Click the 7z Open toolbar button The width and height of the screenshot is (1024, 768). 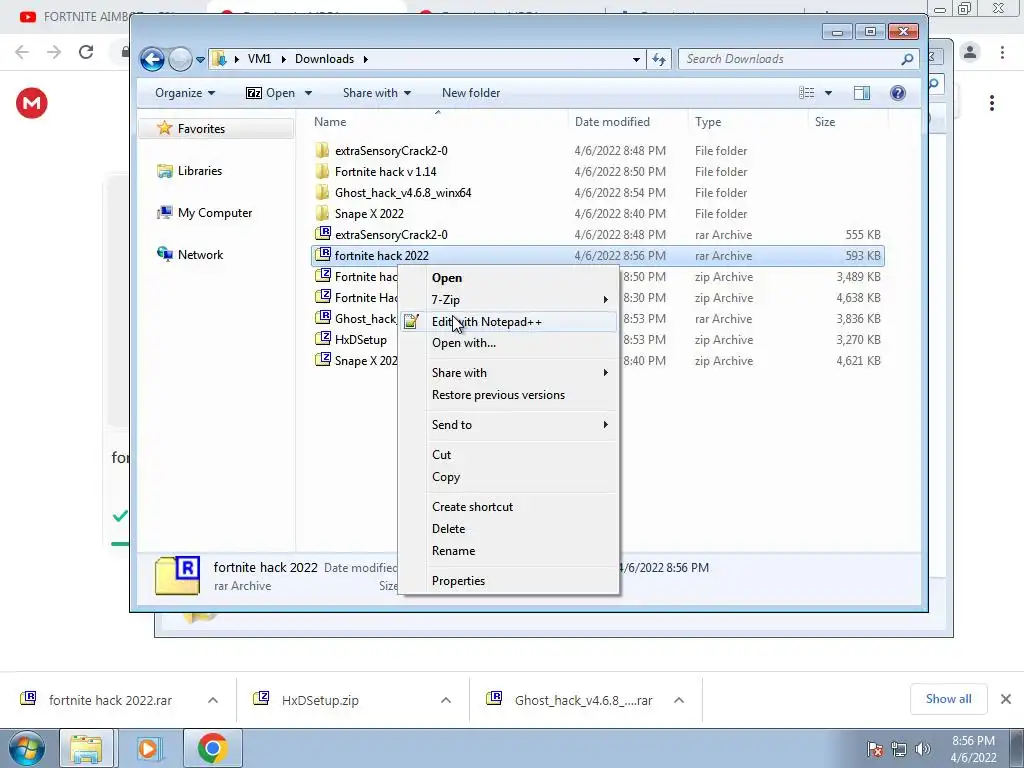[270, 93]
